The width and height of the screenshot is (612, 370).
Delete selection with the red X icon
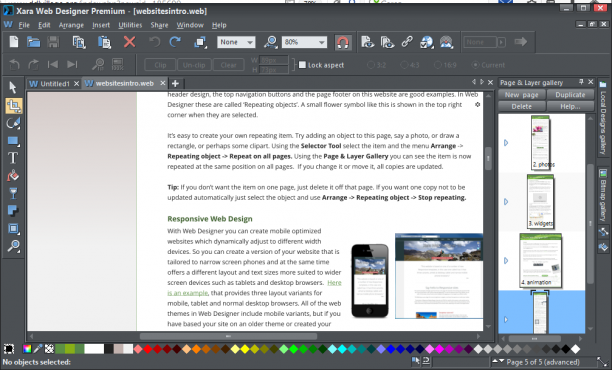129,42
